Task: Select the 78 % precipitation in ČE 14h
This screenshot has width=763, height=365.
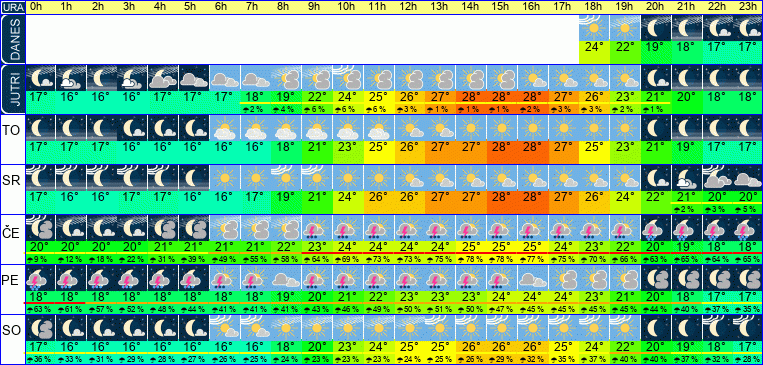Action: [471, 259]
